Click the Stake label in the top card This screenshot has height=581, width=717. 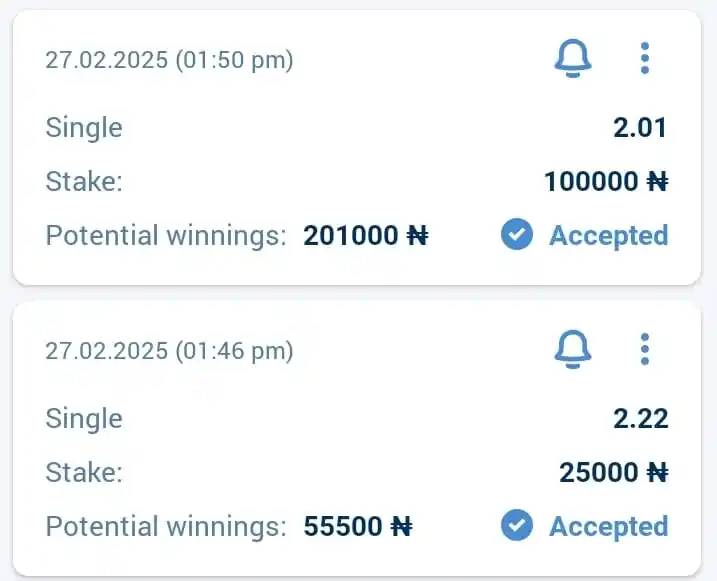tap(84, 181)
